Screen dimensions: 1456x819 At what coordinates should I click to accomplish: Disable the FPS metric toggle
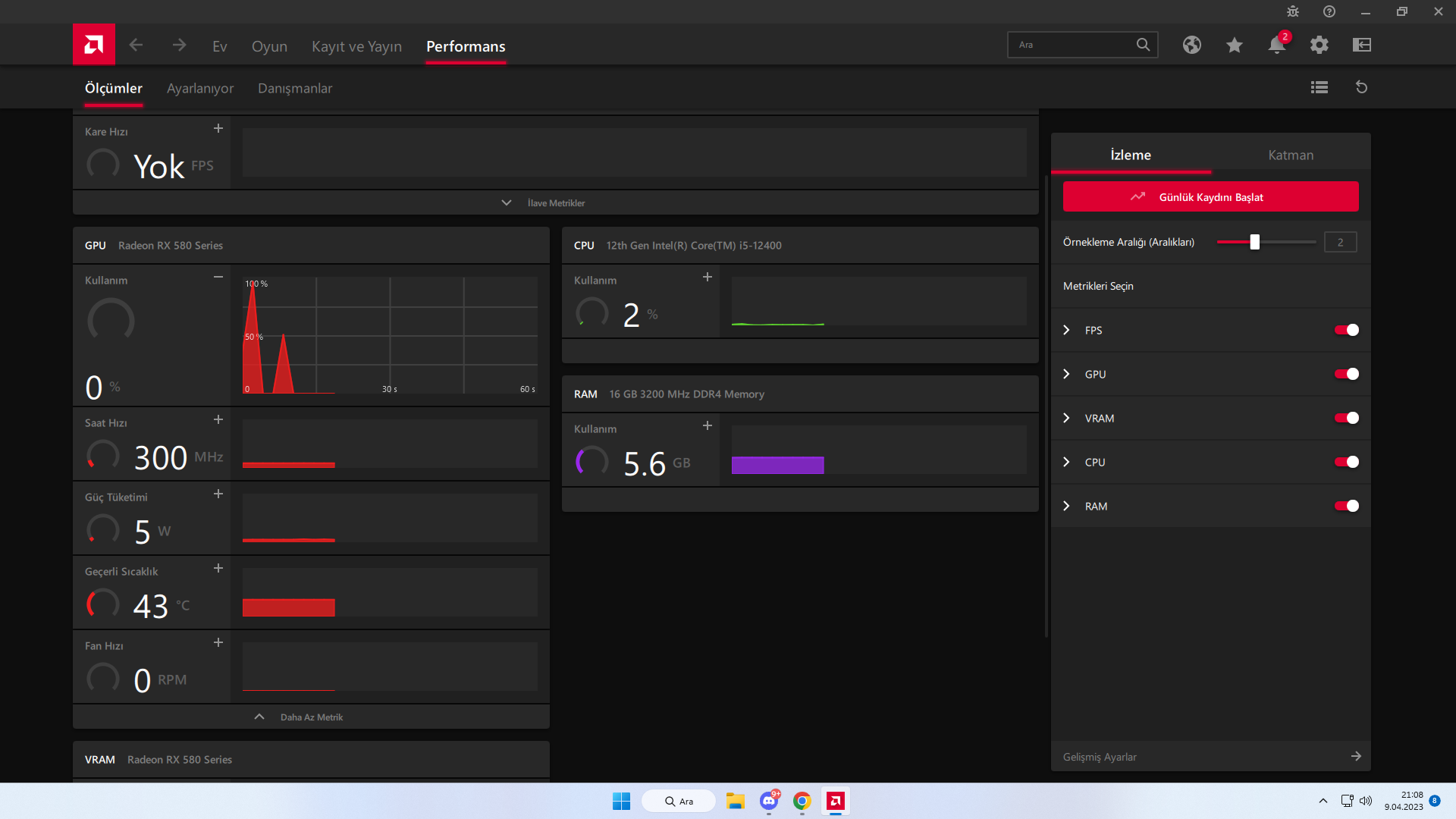click(1347, 331)
